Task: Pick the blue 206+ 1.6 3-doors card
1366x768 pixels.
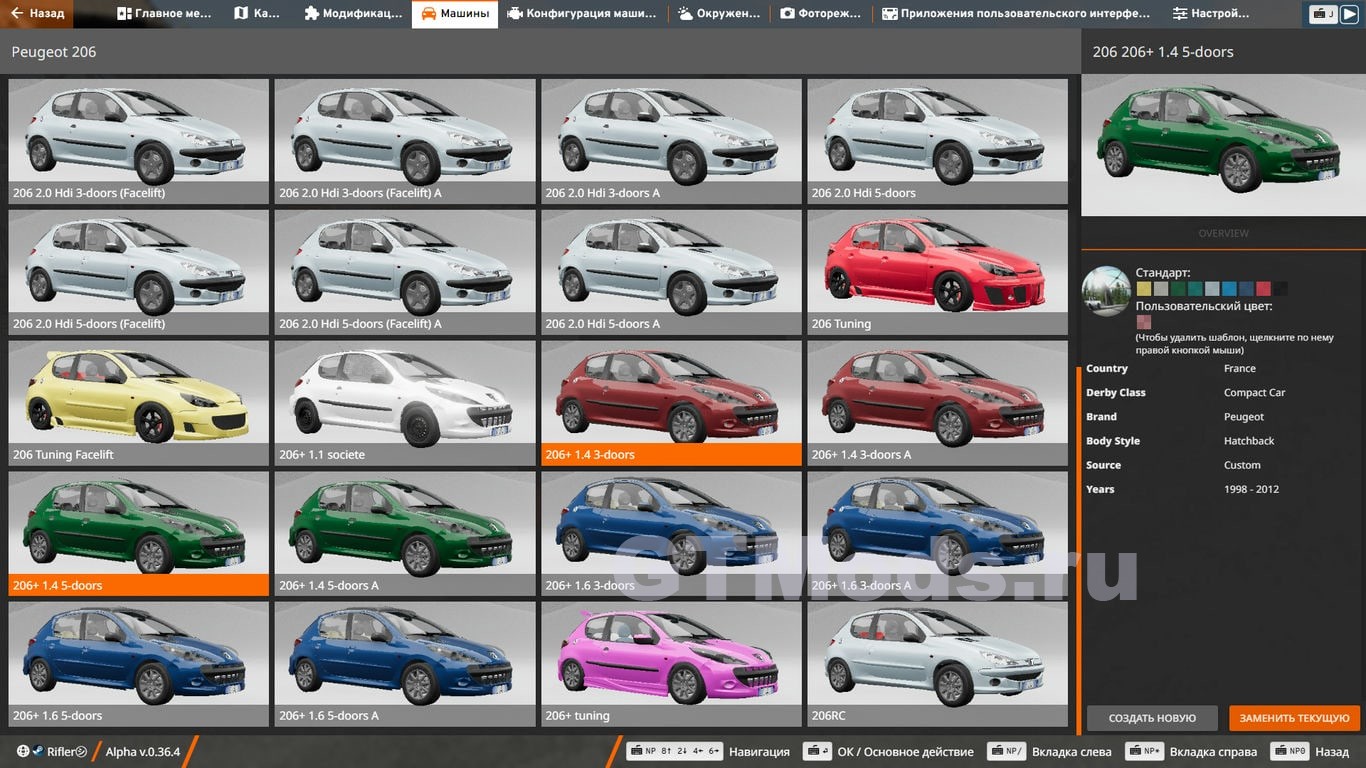Action: click(x=671, y=534)
